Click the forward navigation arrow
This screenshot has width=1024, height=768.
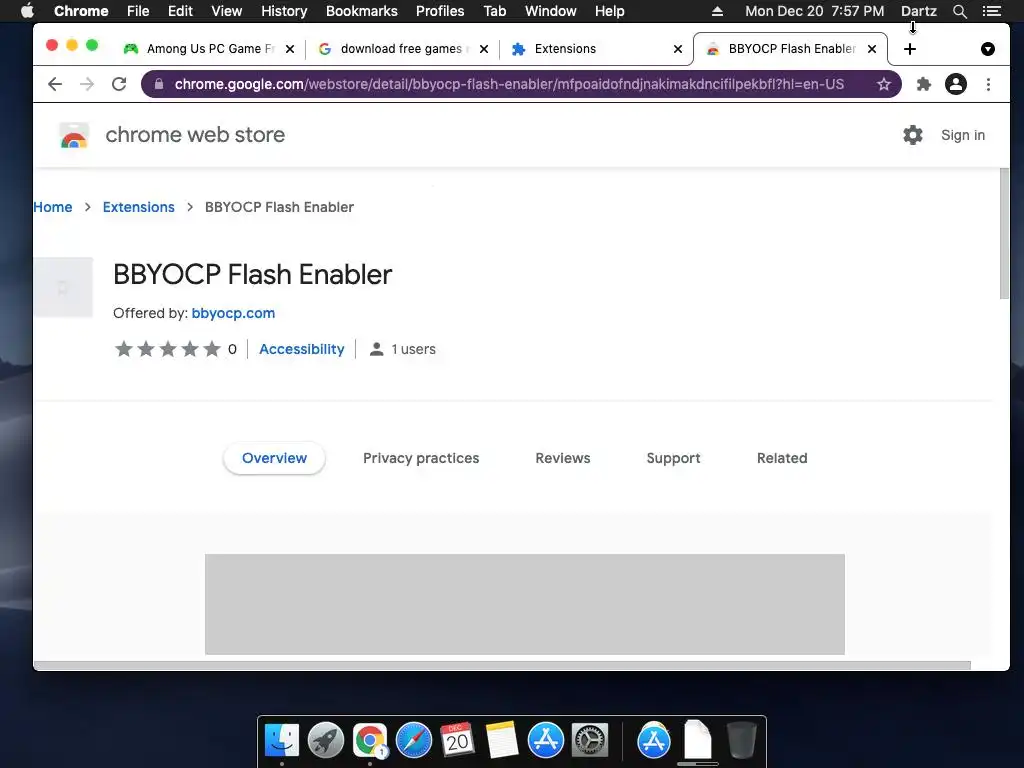[87, 84]
